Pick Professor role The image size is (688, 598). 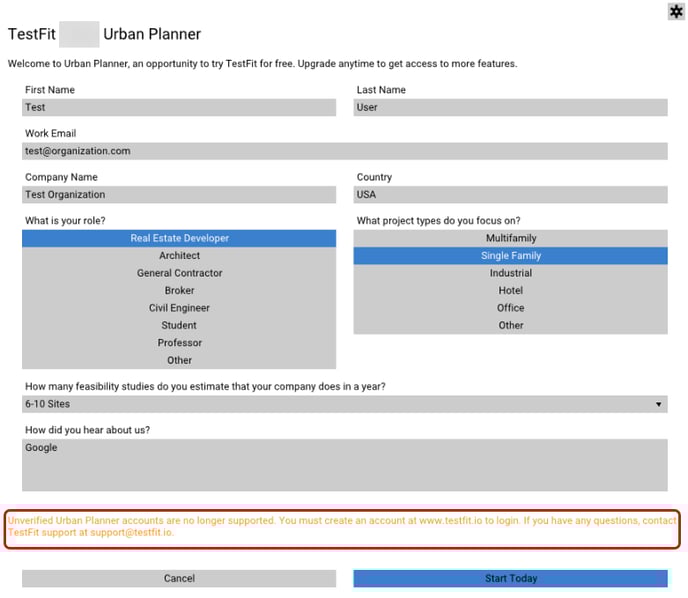[x=179, y=343]
